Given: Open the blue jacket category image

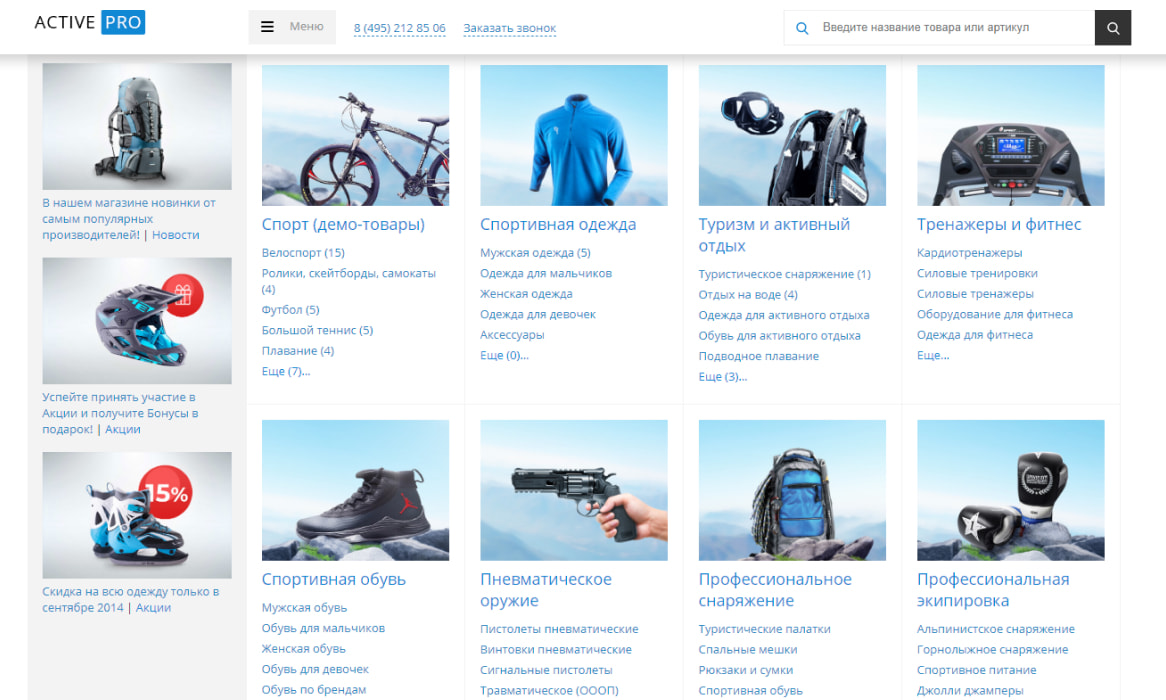Looking at the screenshot, I should (573, 135).
